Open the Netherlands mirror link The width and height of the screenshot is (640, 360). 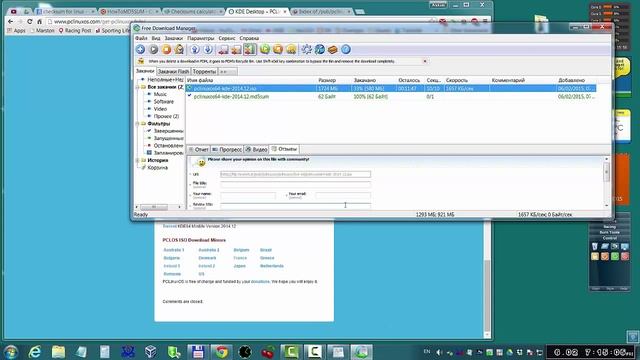tap(272, 266)
